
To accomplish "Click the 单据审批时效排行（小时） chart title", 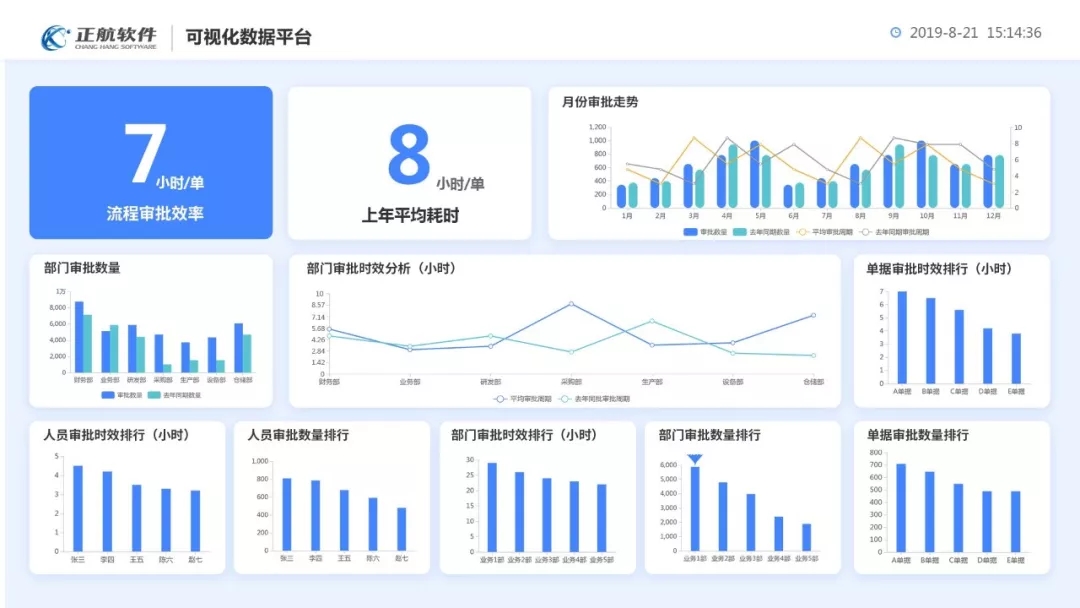I will tap(939, 269).
